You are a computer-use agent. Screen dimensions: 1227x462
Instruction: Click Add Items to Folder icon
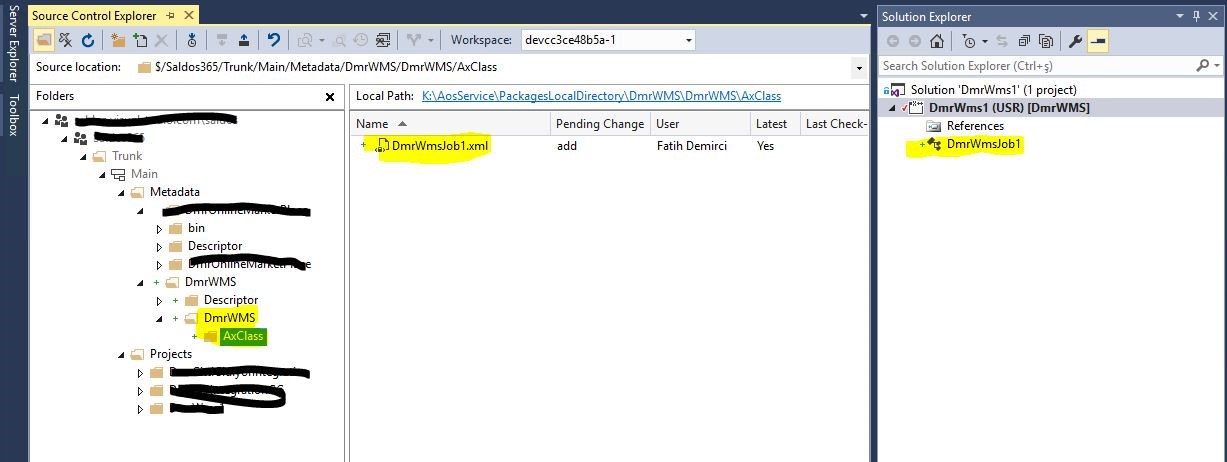[x=140, y=40]
